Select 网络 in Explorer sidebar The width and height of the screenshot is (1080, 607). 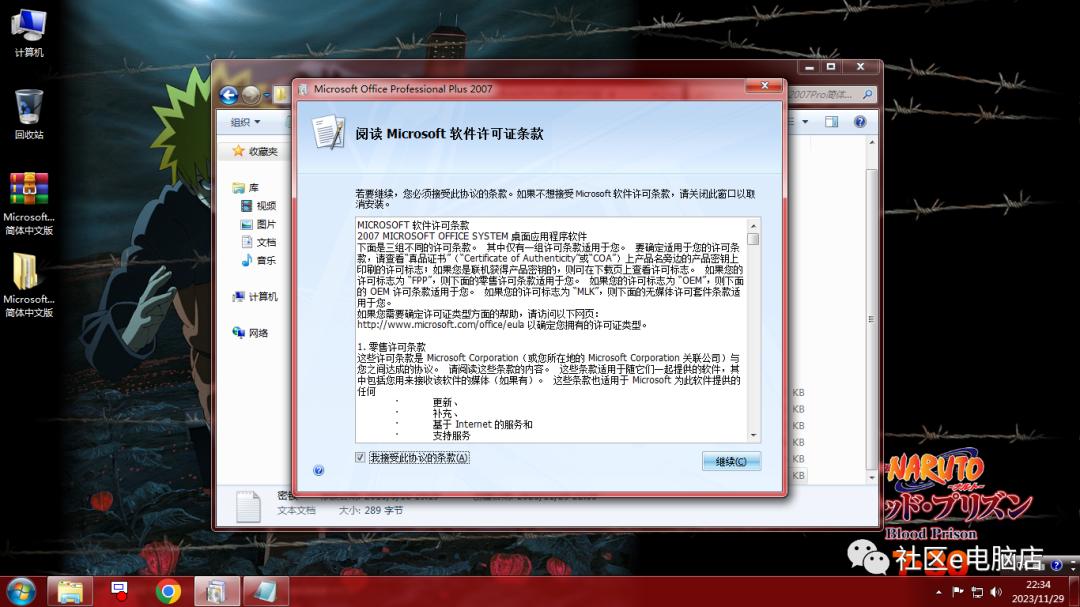[251, 333]
